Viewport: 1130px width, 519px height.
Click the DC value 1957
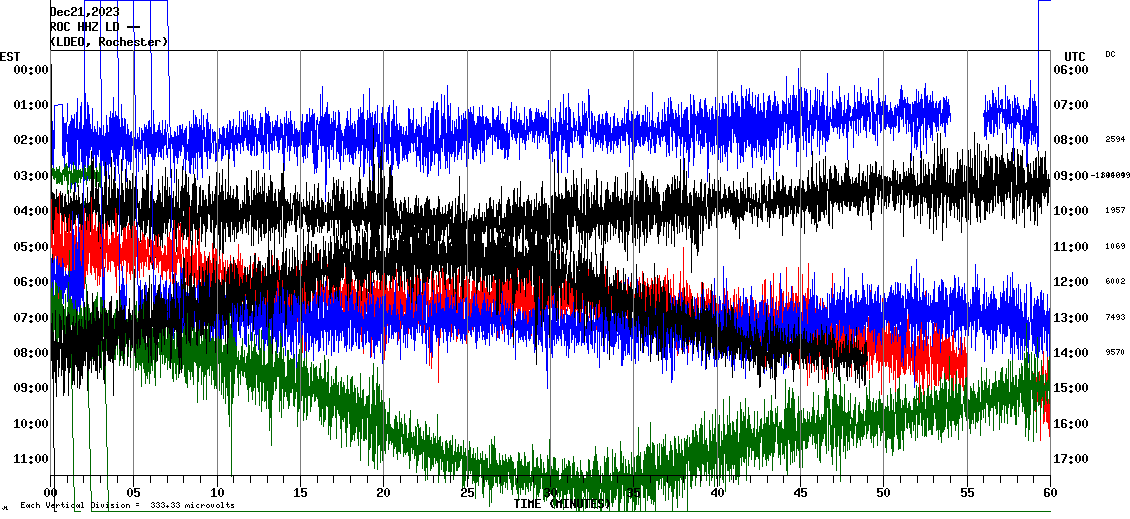coord(1115,210)
